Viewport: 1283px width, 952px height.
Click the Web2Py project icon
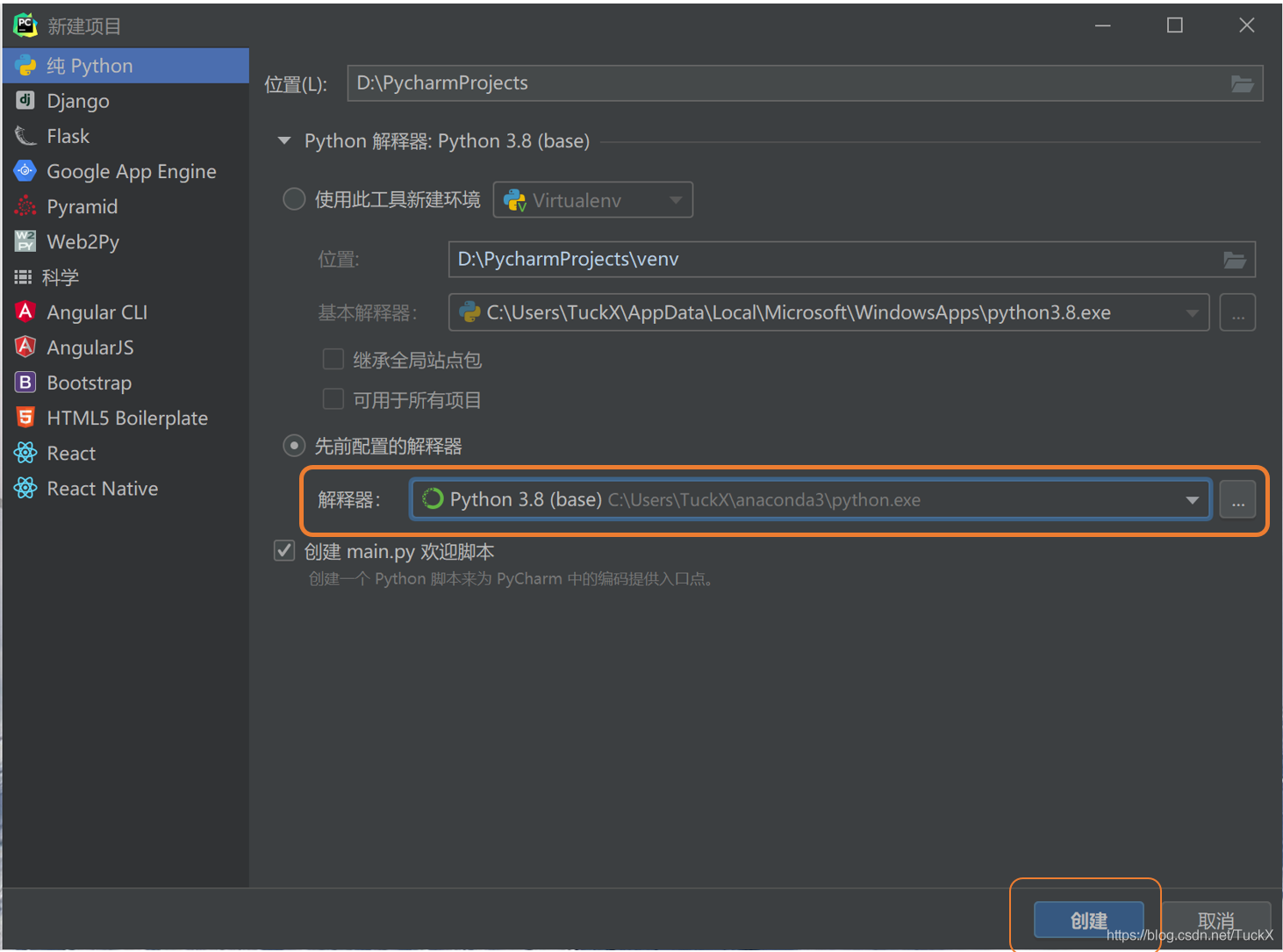[25, 241]
